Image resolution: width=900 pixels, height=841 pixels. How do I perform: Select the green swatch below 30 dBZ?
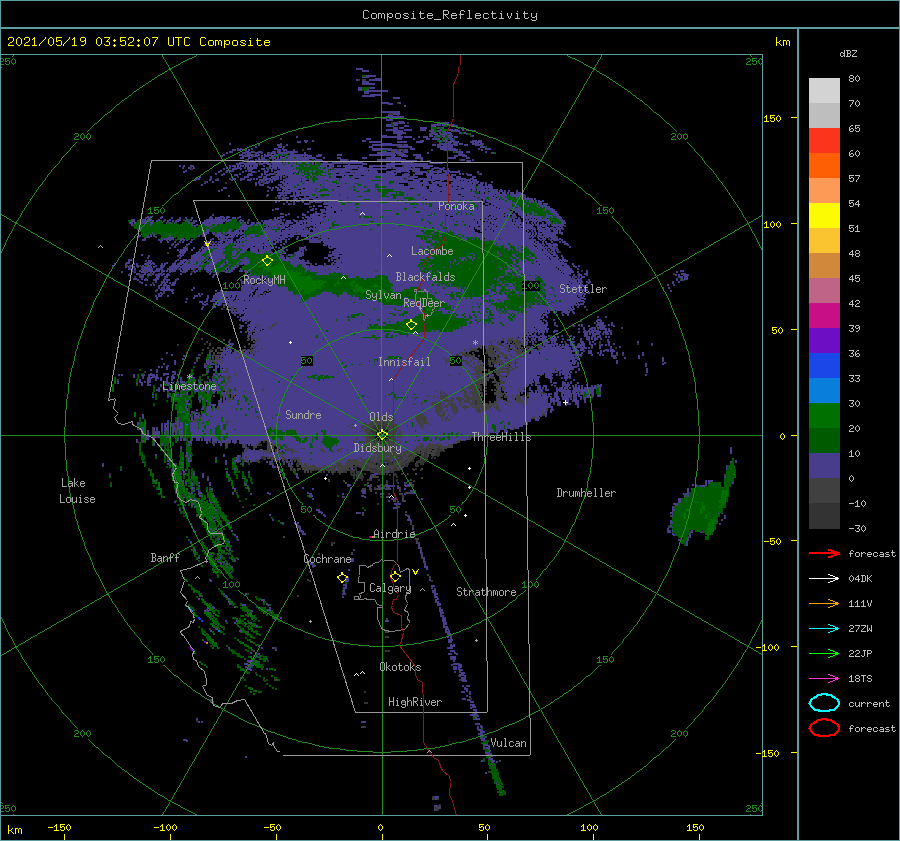824,416
